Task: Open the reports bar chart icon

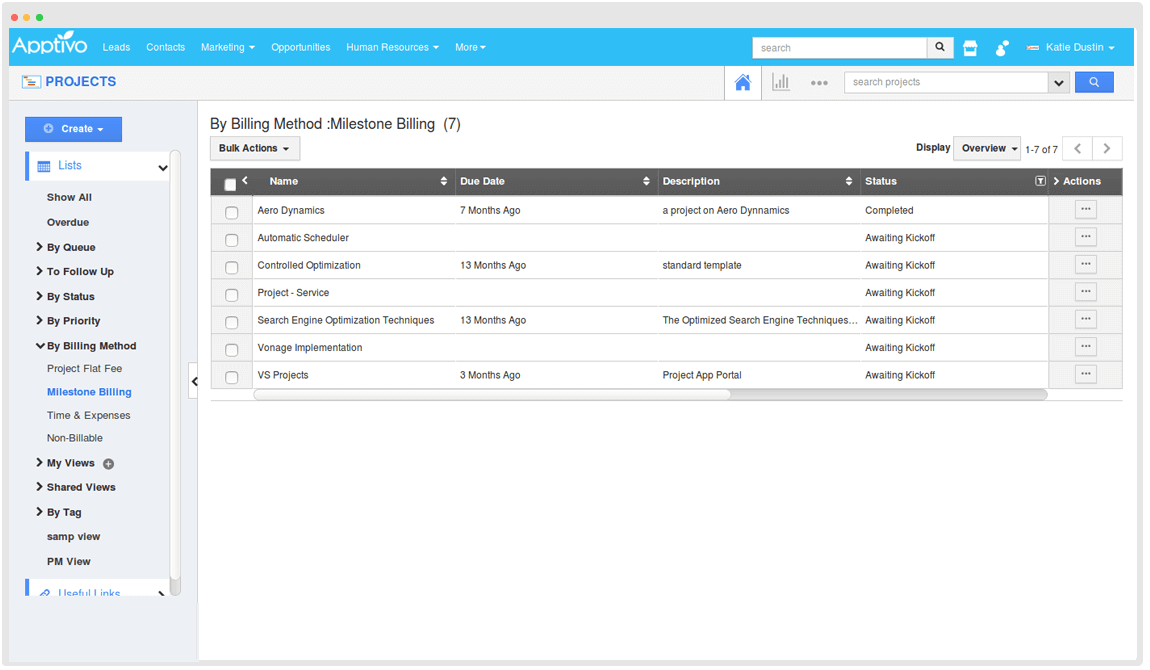Action: [x=781, y=83]
